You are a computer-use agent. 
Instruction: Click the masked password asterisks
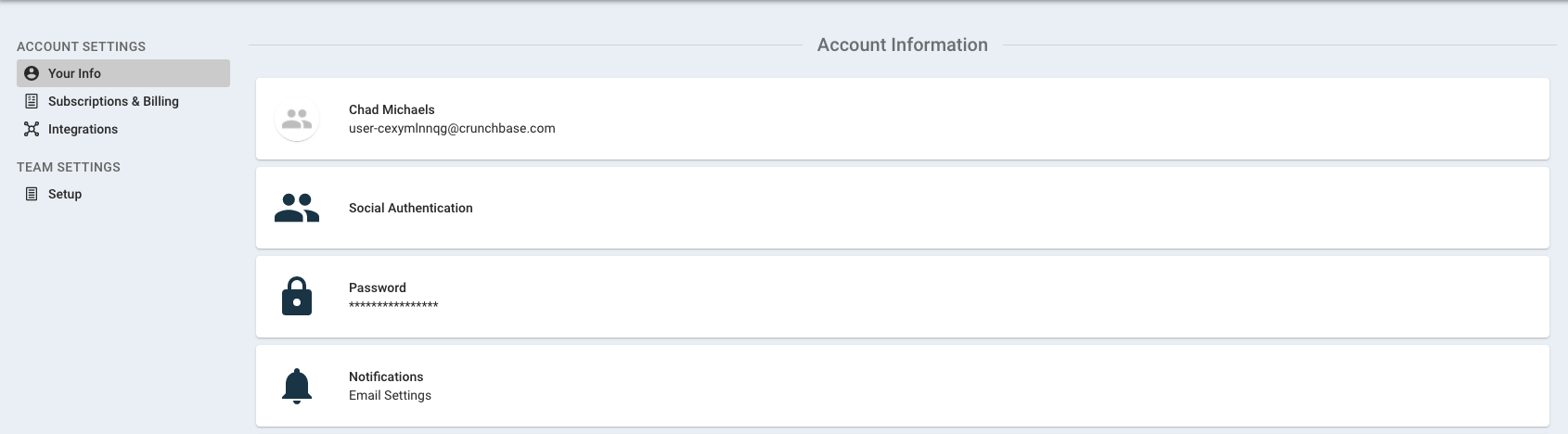[x=393, y=305]
